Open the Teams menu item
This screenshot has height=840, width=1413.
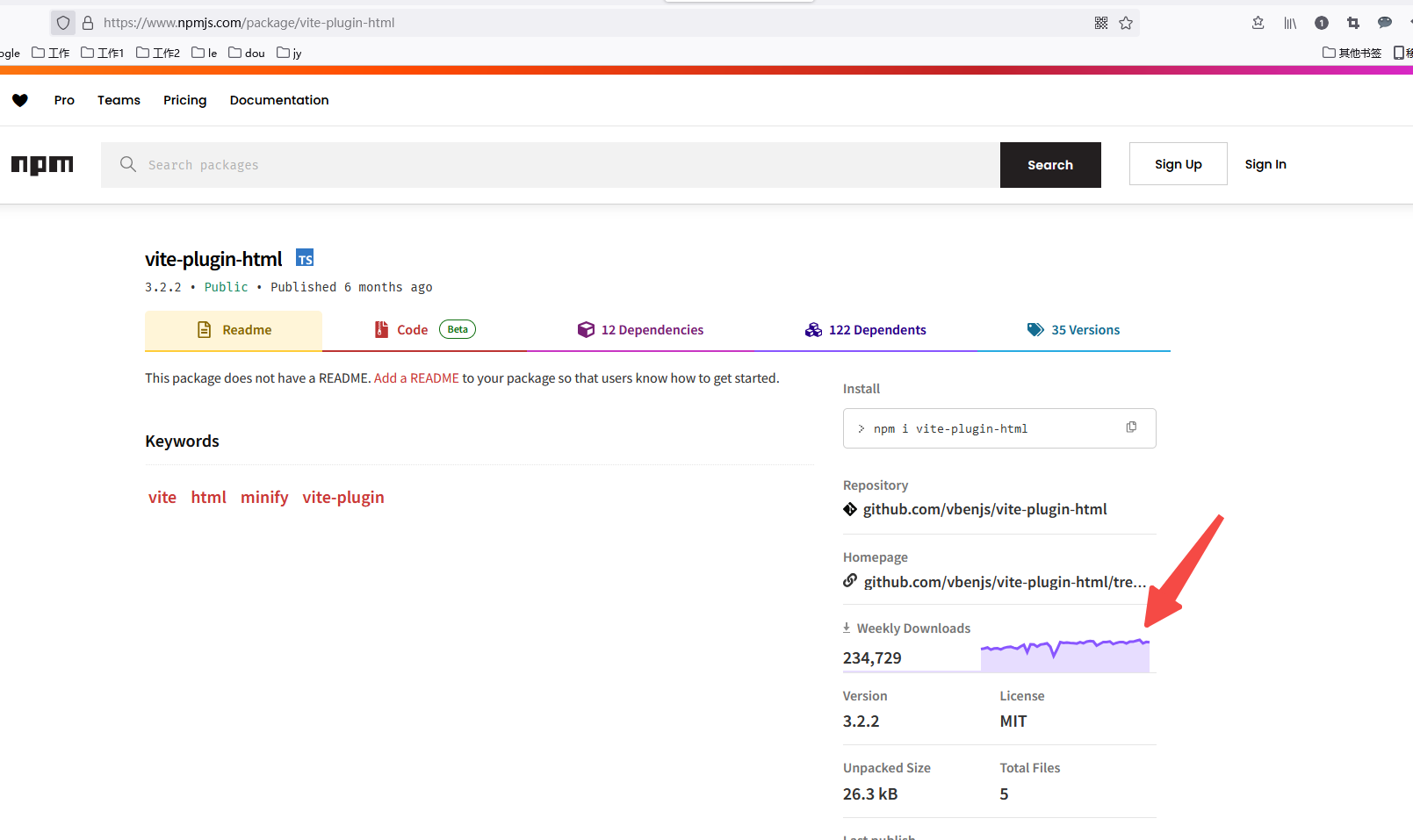119,100
